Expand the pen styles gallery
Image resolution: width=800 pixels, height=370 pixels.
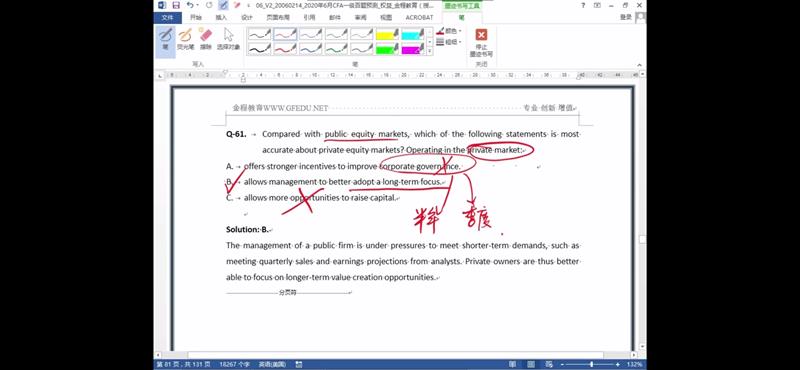point(430,52)
